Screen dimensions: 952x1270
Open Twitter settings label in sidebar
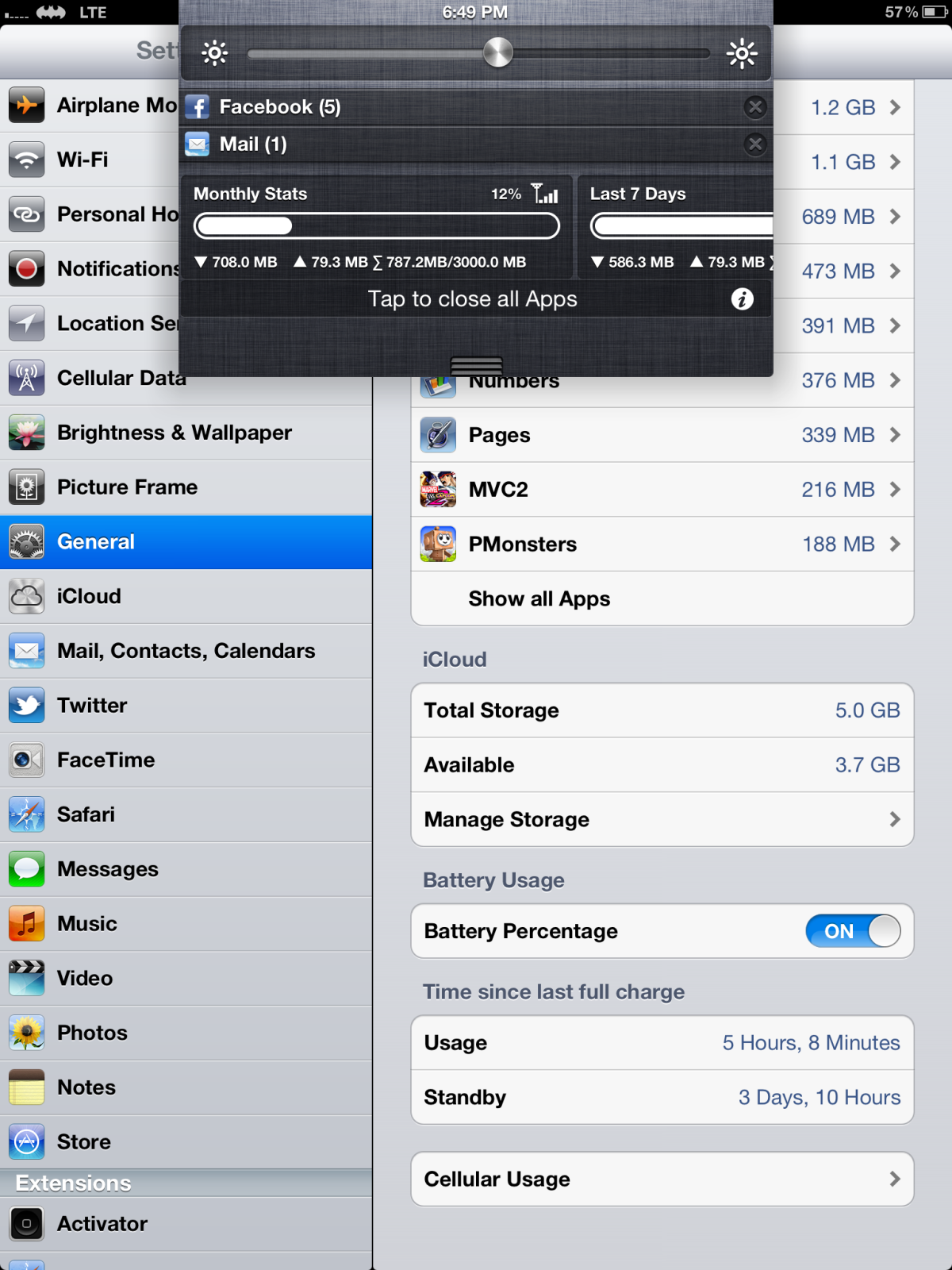tap(92, 706)
